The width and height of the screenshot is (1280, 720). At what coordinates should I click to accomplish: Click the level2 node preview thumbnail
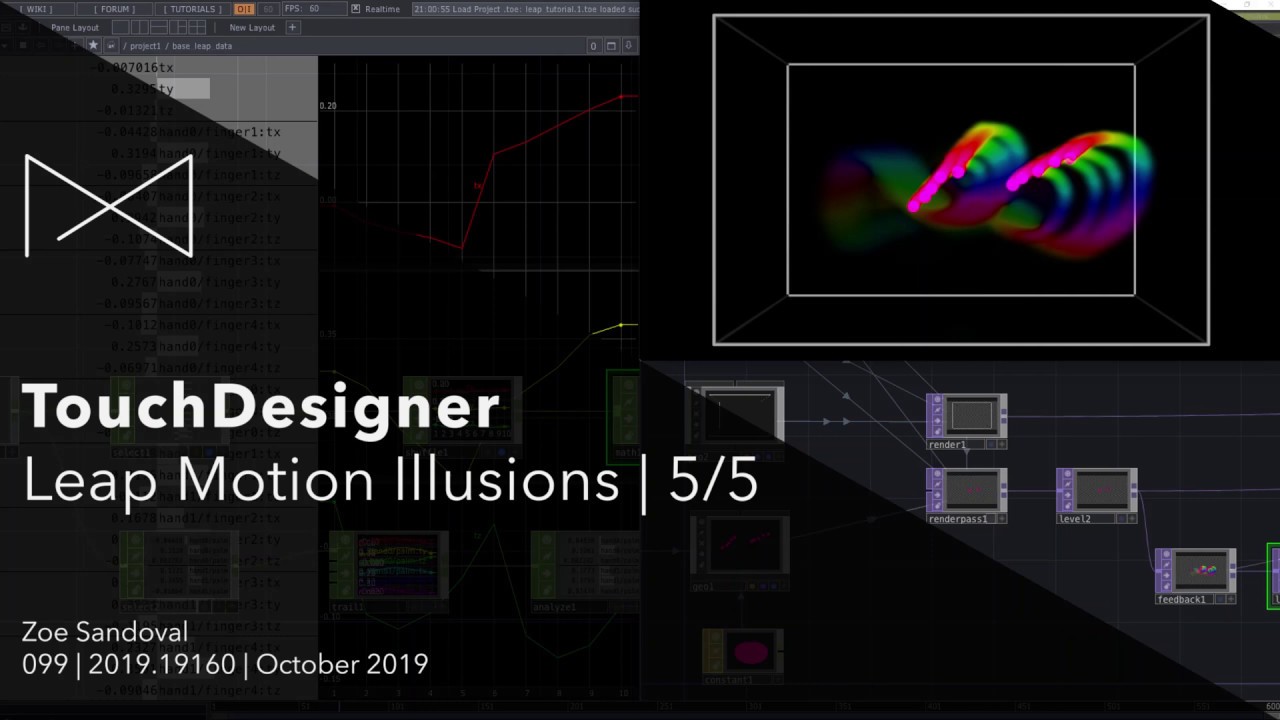coord(1102,490)
